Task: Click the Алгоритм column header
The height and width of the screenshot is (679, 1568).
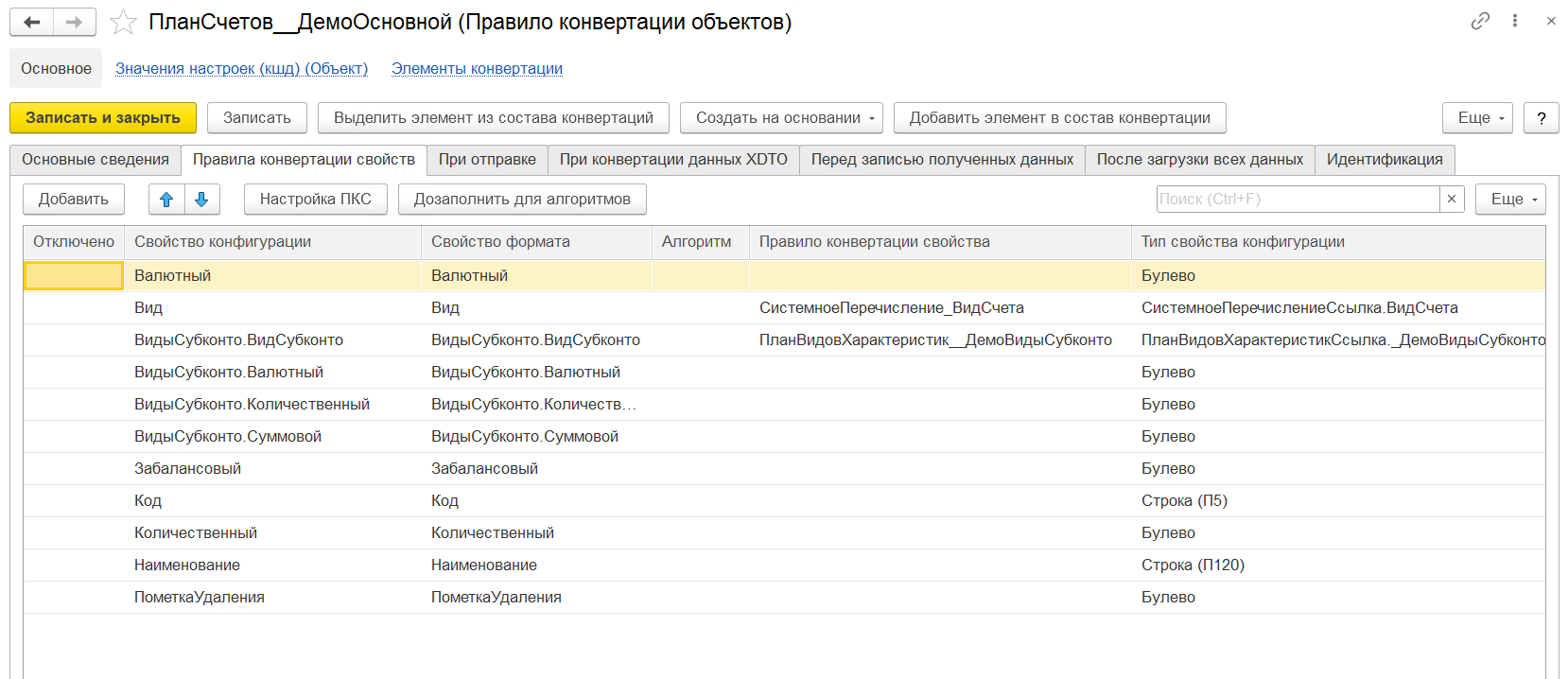Action: click(x=700, y=242)
